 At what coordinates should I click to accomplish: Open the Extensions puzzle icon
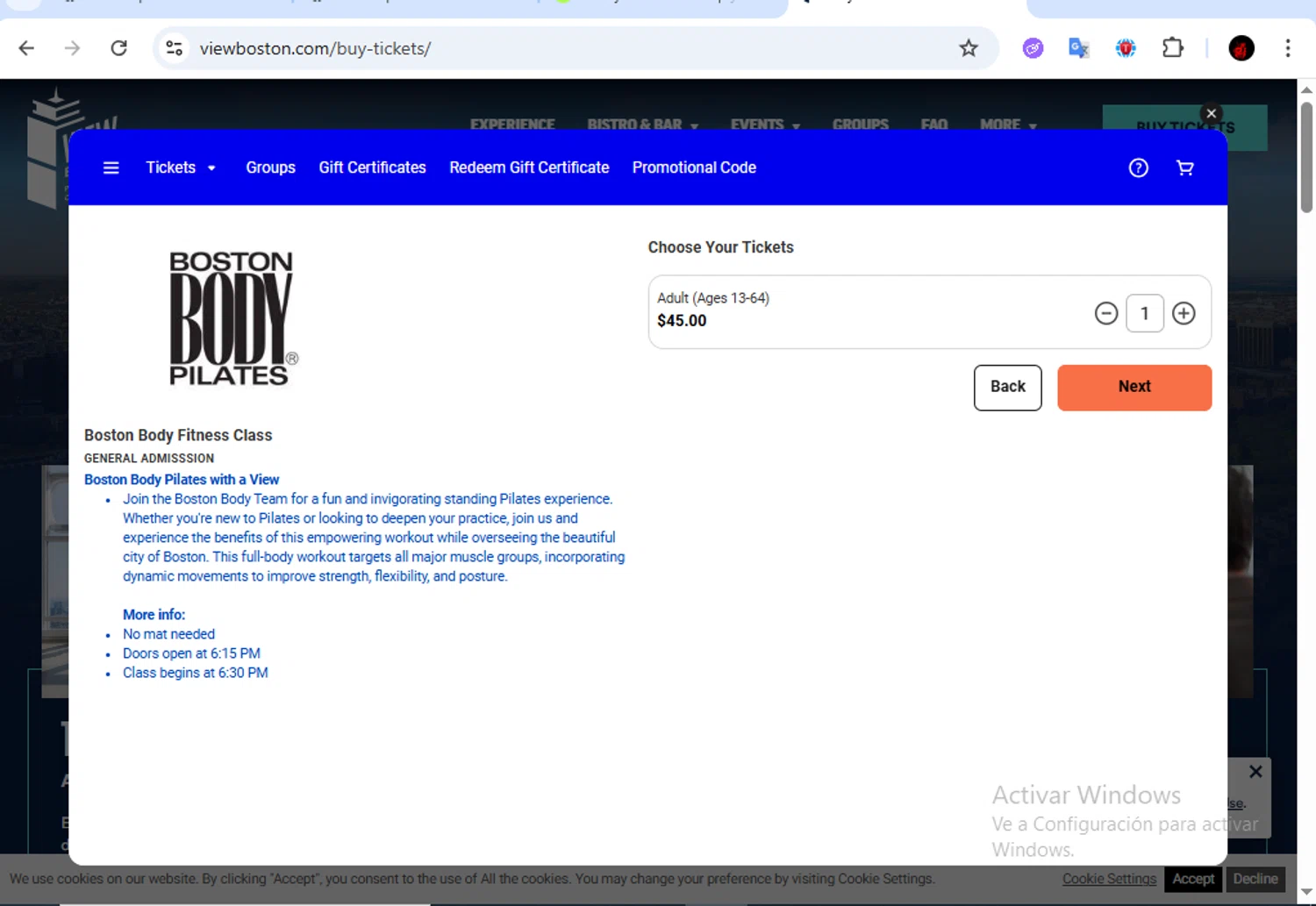pyautogui.click(x=1173, y=48)
